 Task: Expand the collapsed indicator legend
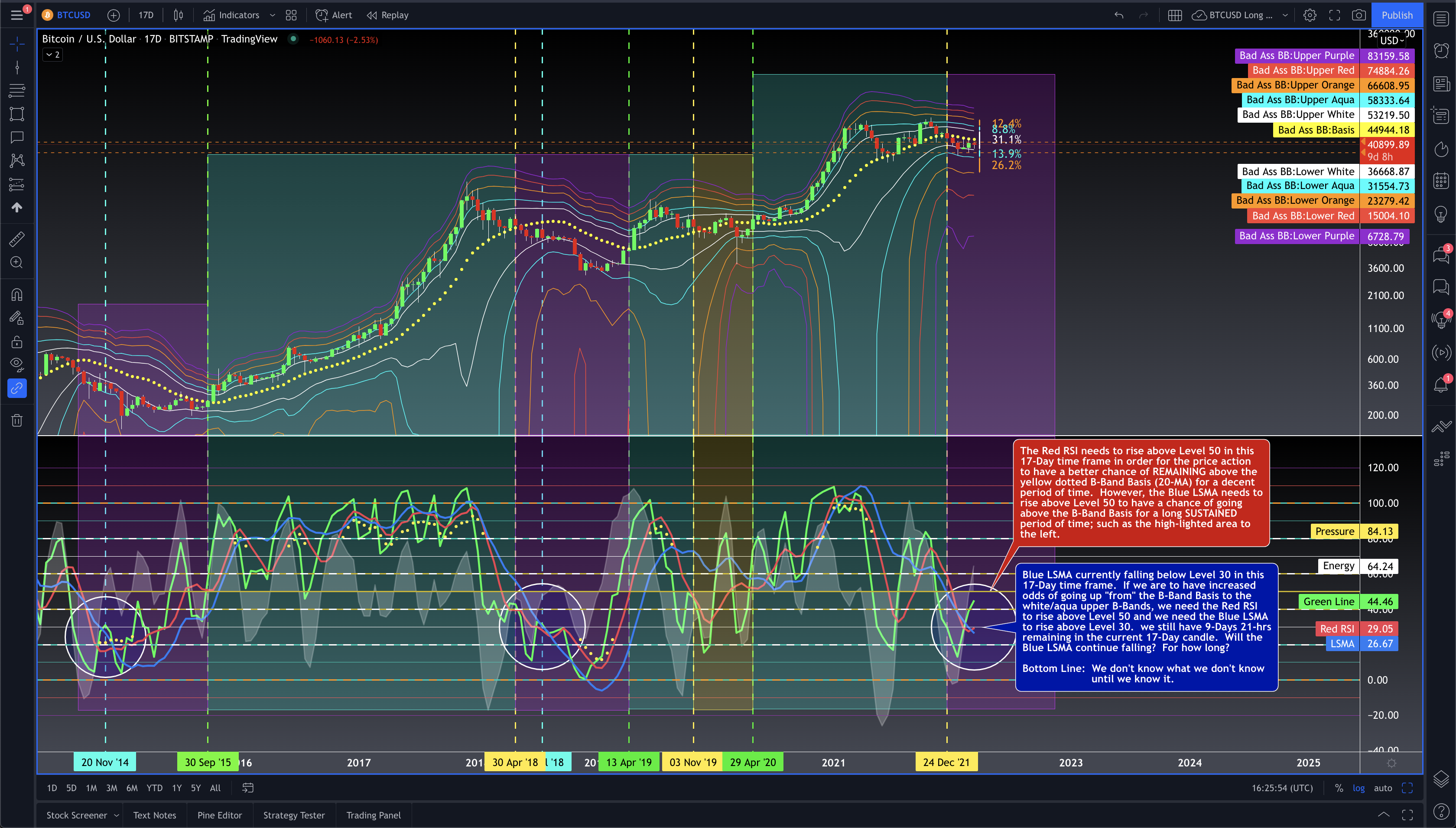(x=53, y=55)
